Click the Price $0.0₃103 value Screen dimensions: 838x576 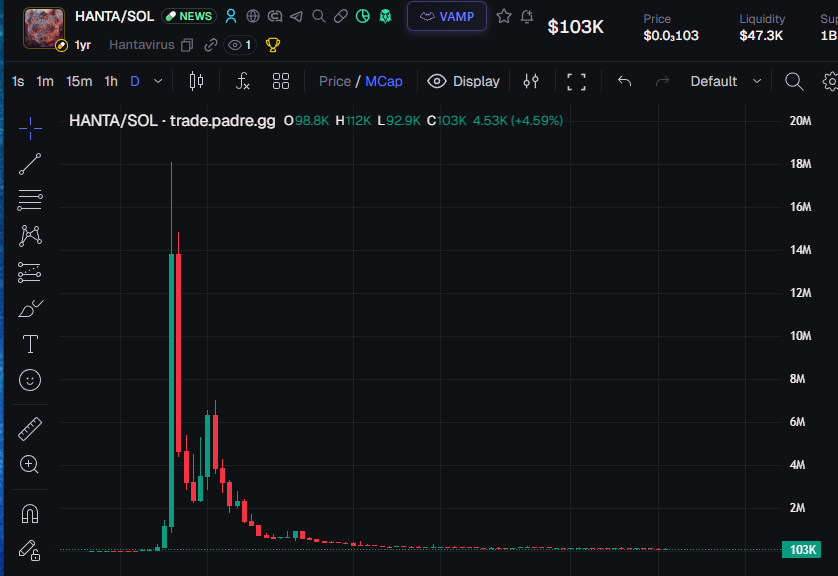click(x=671, y=36)
